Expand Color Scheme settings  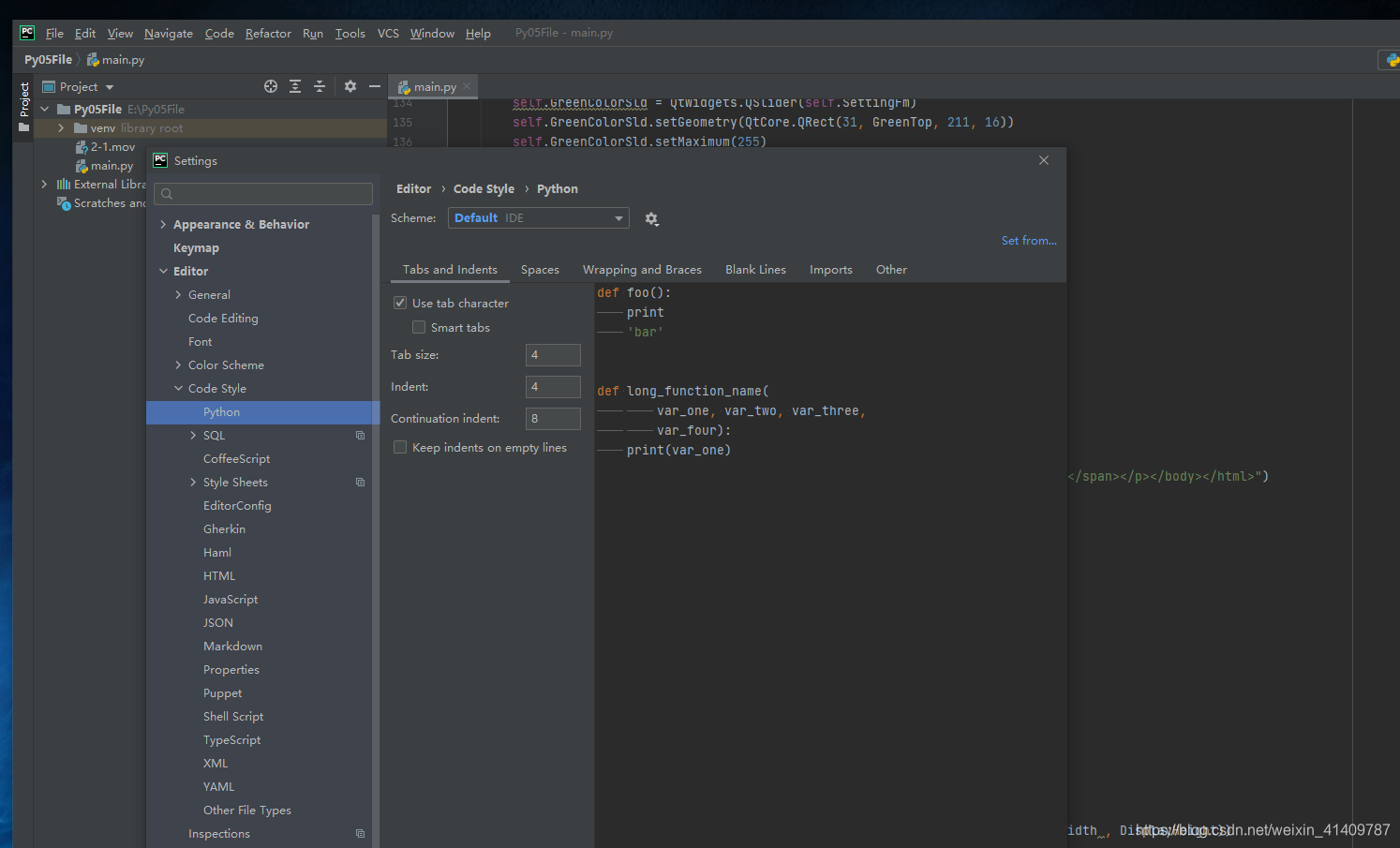[x=178, y=364]
